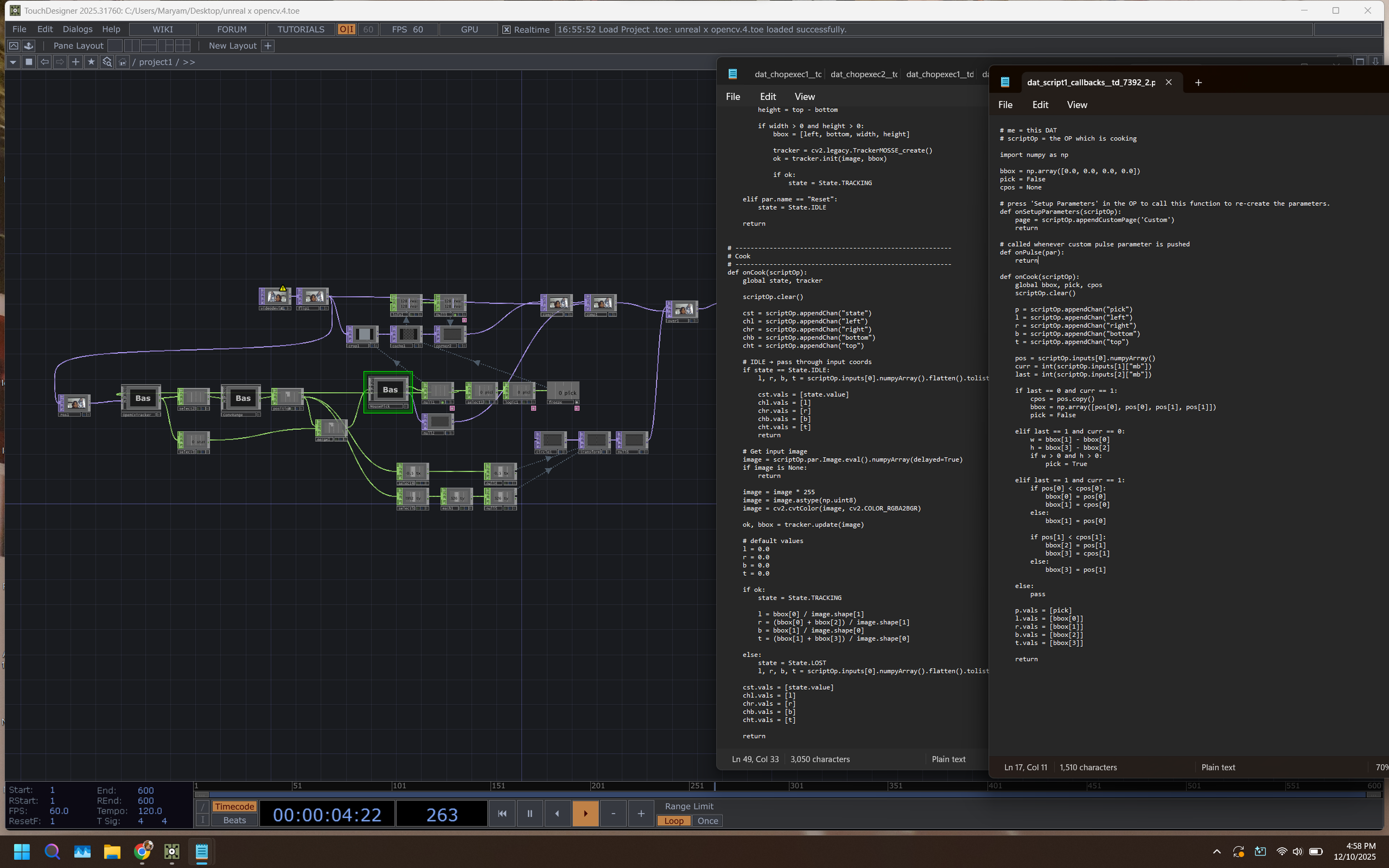This screenshot has height=868, width=1389.
Task: Click the back arrow in network path bar
Action: [44, 62]
